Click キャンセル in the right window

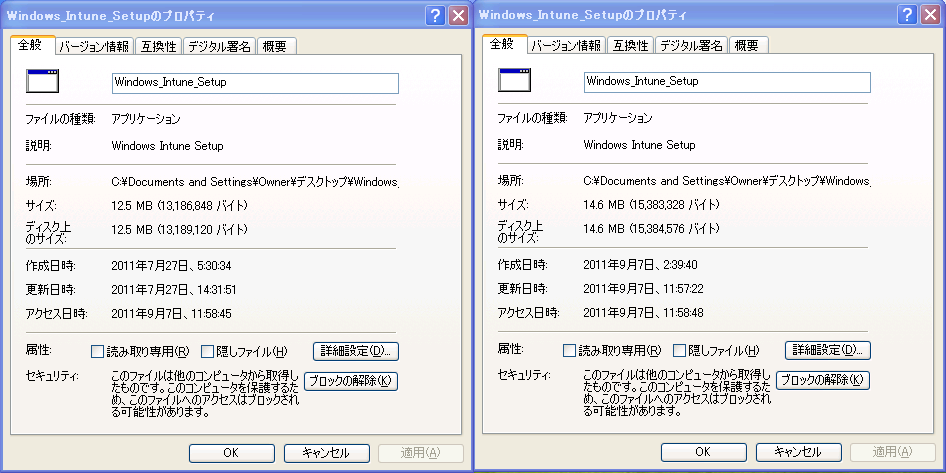pos(798,452)
